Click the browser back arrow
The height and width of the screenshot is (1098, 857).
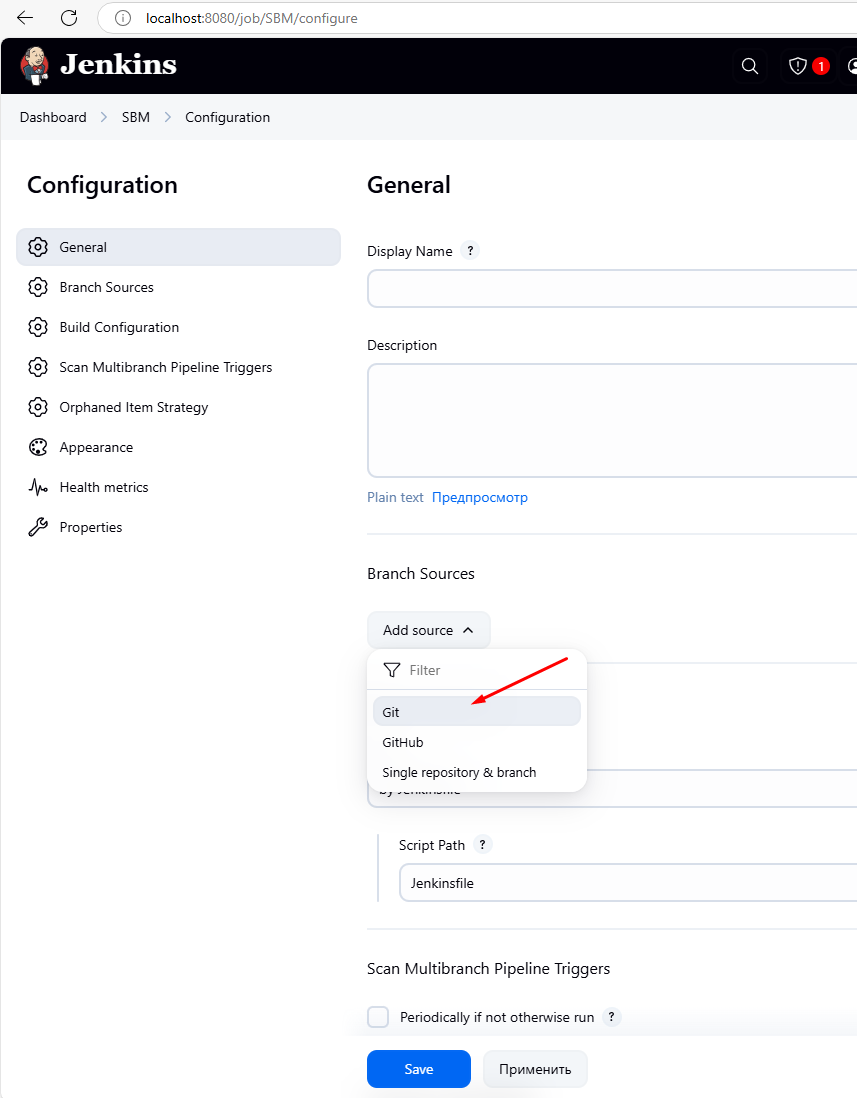pyautogui.click(x=25, y=18)
